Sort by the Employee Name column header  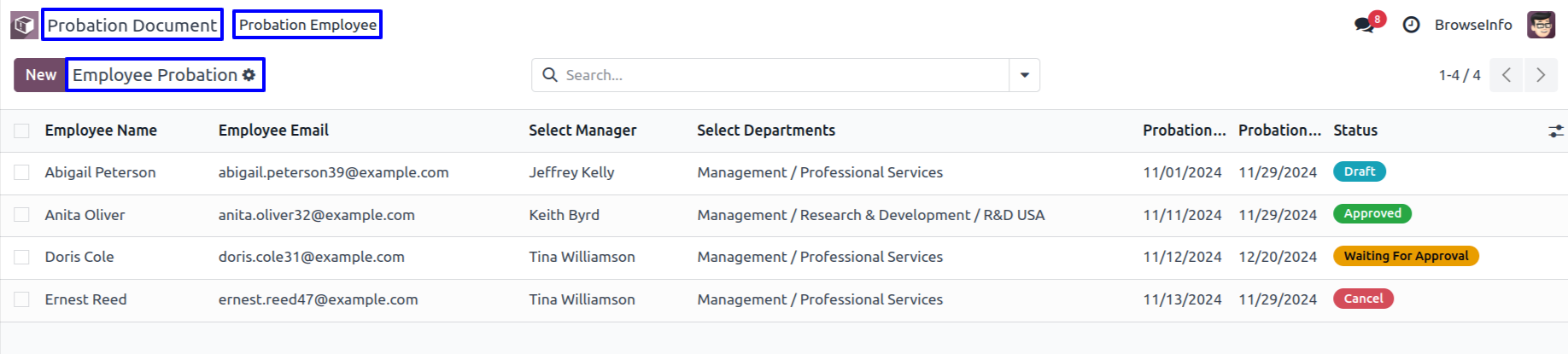(101, 131)
